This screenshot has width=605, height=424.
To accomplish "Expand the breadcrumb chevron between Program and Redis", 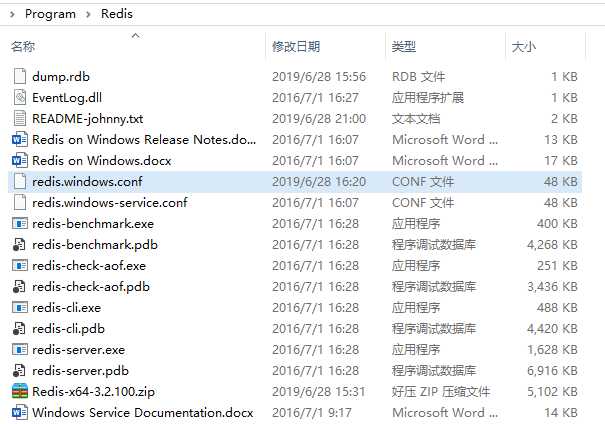I will click(88, 14).
